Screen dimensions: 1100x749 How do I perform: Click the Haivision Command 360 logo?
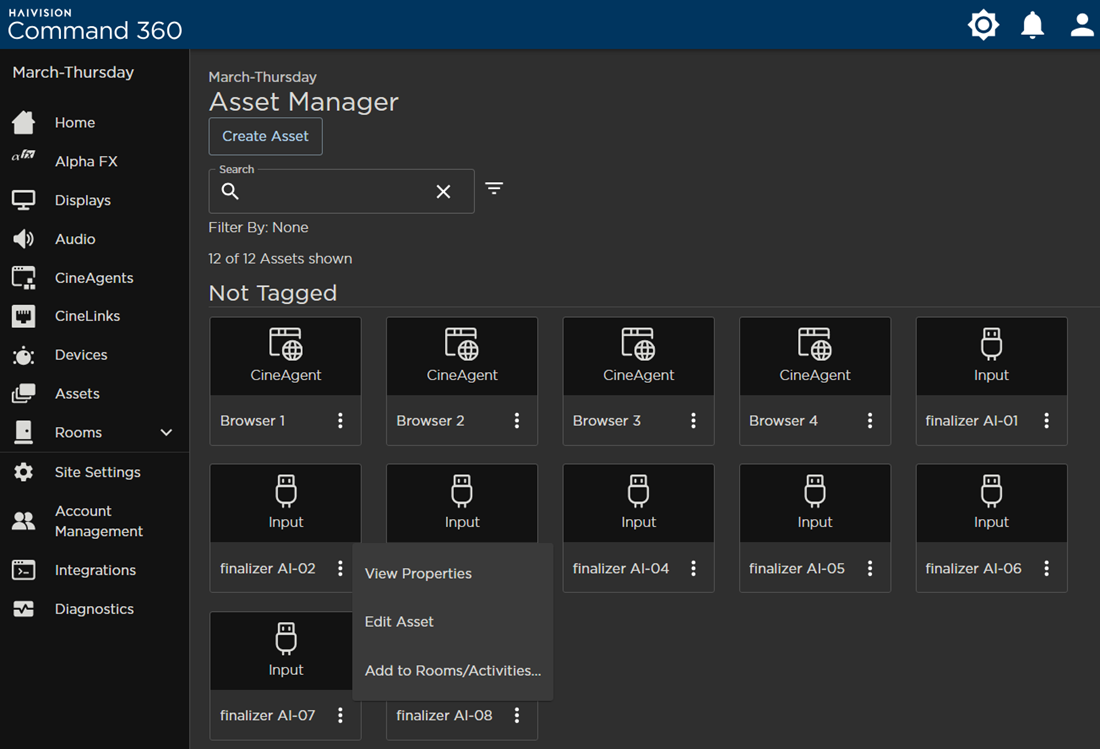pyautogui.click(x=95, y=24)
